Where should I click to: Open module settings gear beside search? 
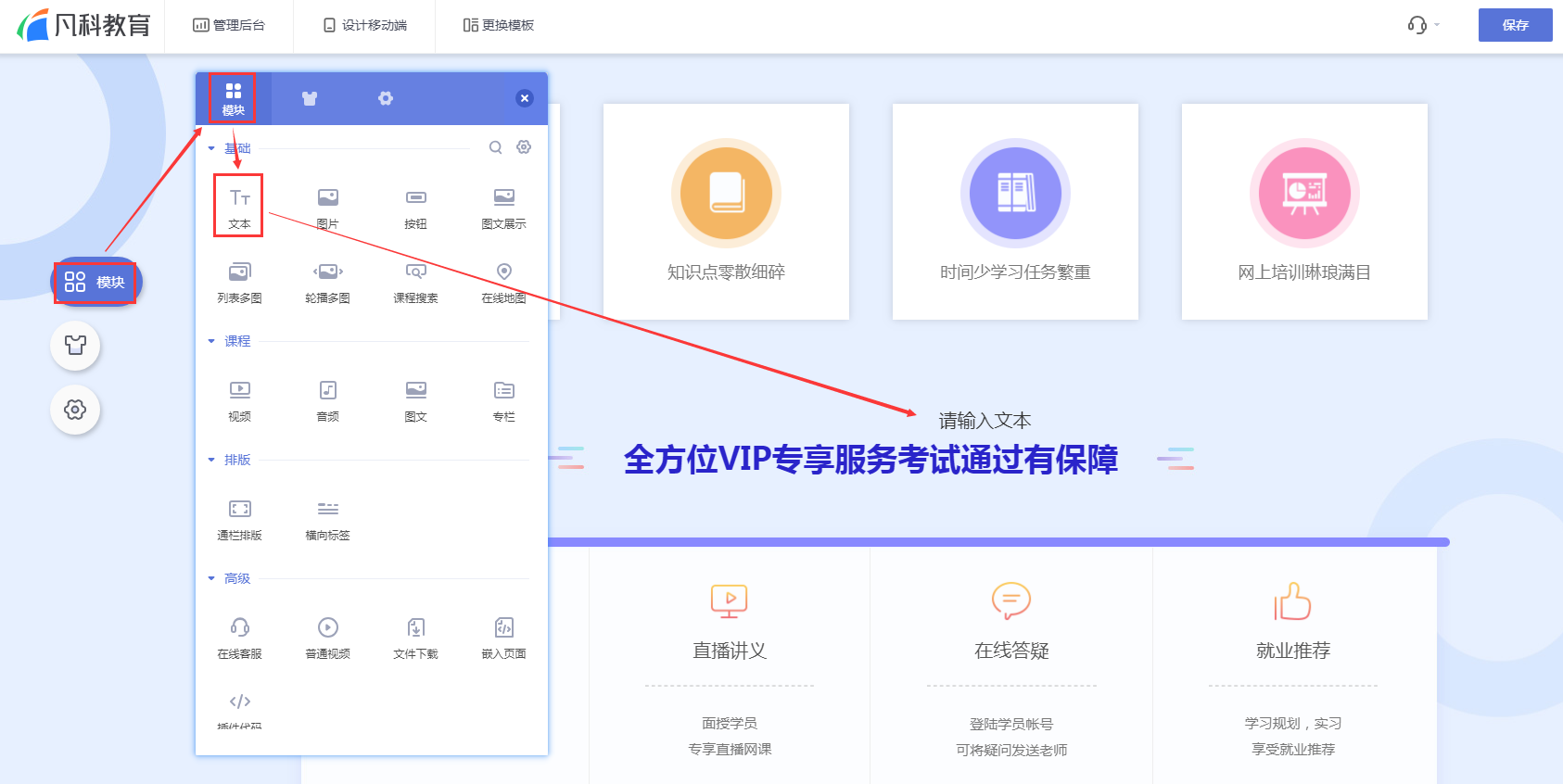(x=524, y=147)
